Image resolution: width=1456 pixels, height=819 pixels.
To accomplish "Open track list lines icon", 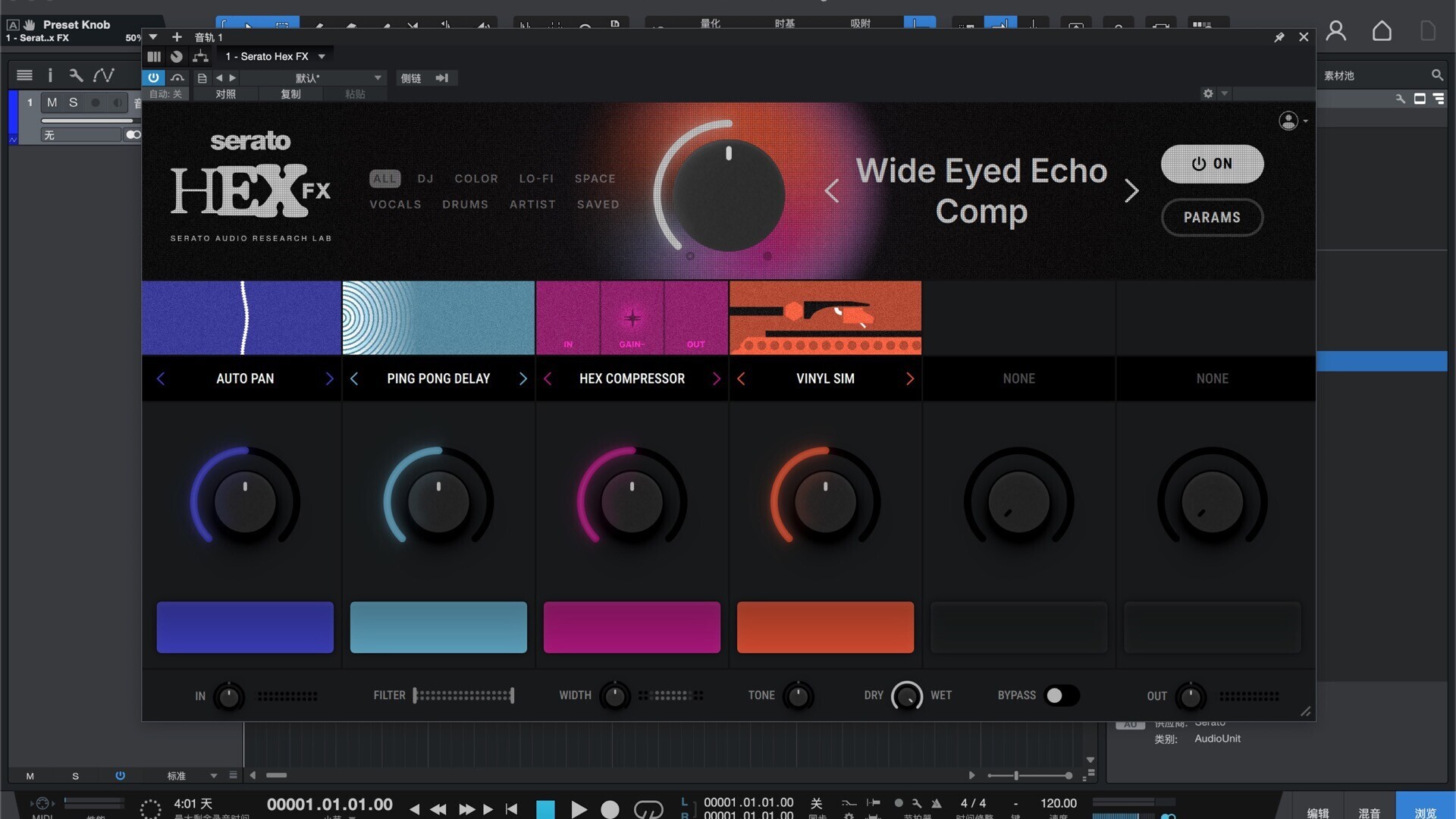I will [x=24, y=75].
